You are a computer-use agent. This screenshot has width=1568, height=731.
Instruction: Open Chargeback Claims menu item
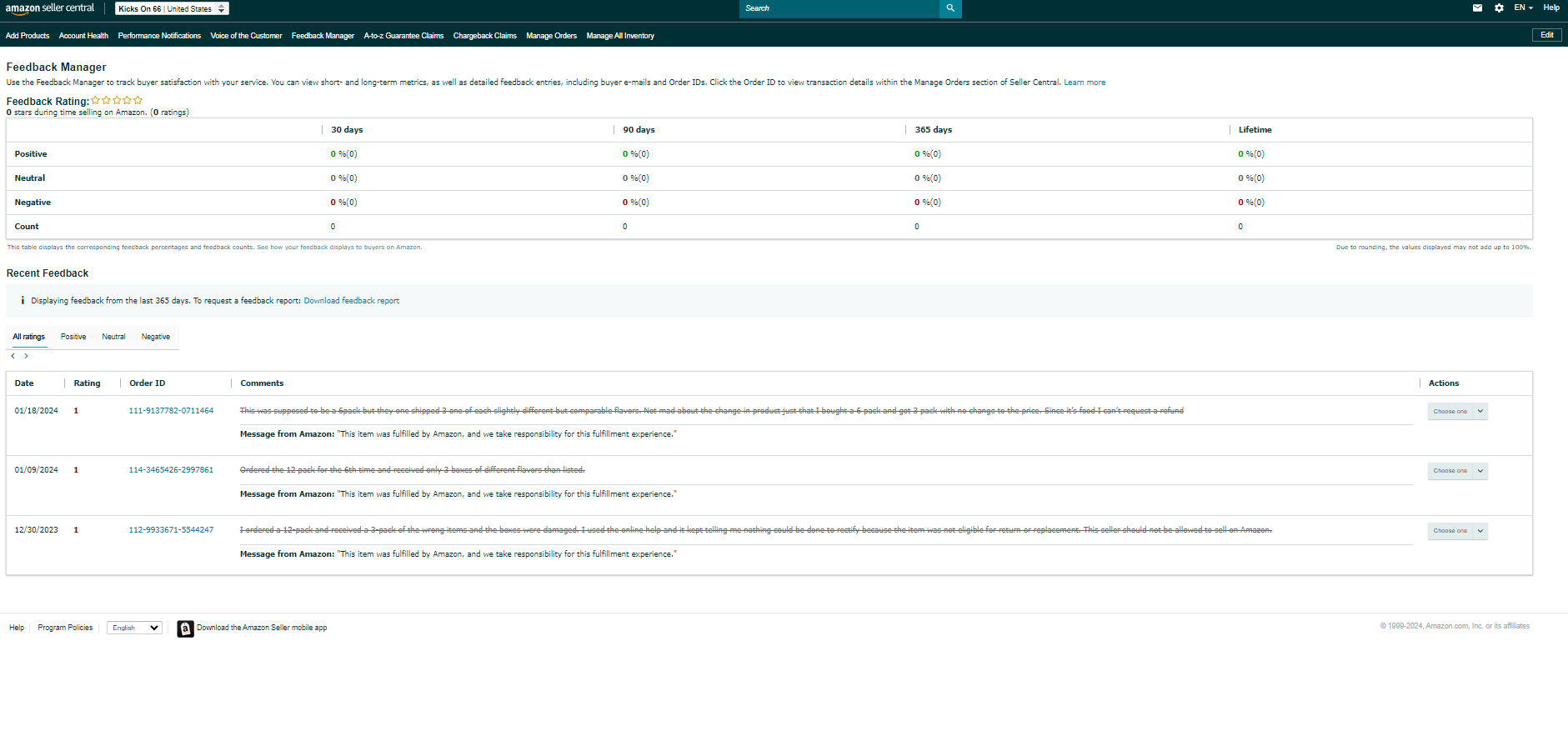[x=485, y=36]
